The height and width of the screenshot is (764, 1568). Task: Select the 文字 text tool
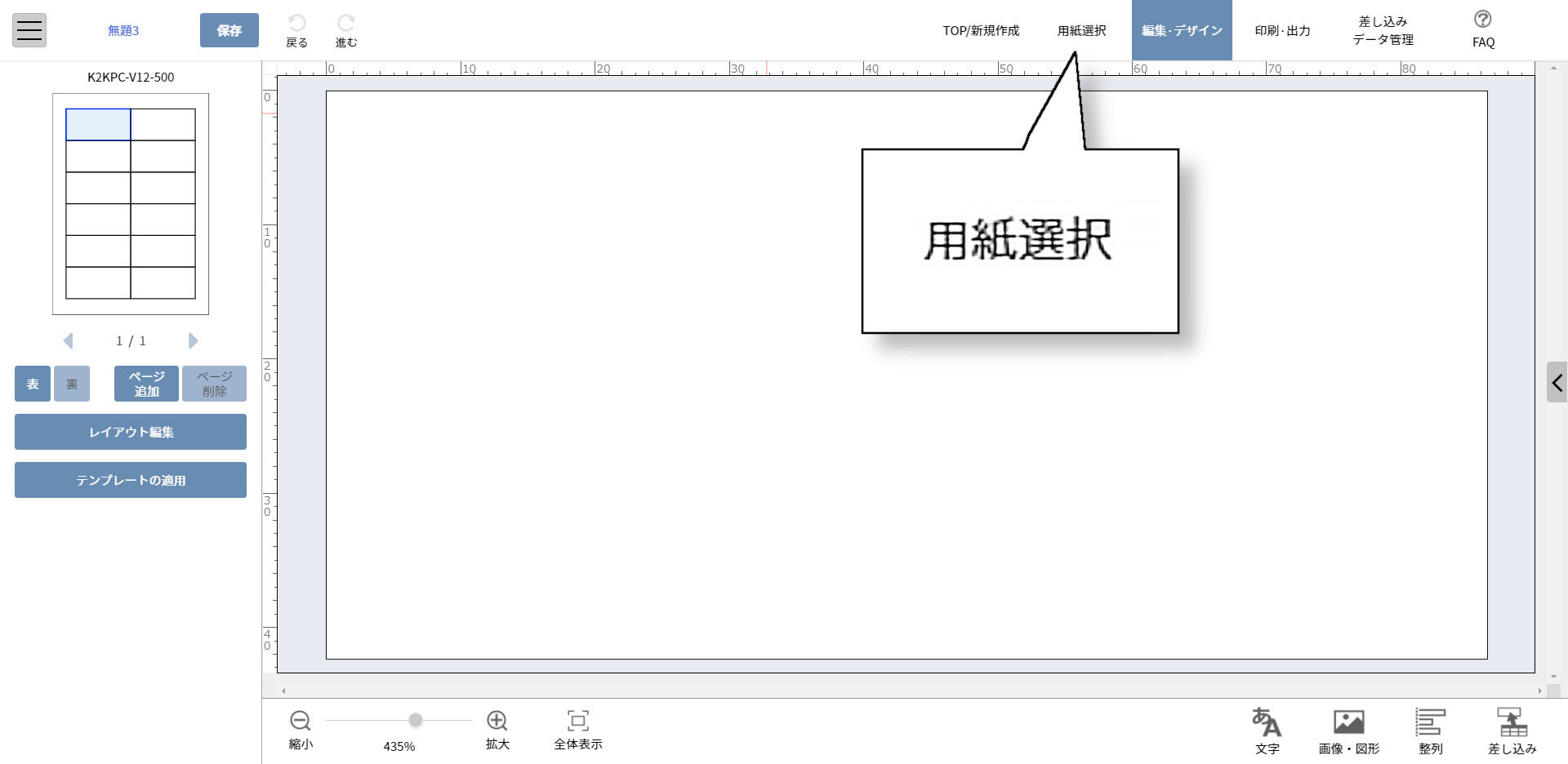[x=1267, y=730]
